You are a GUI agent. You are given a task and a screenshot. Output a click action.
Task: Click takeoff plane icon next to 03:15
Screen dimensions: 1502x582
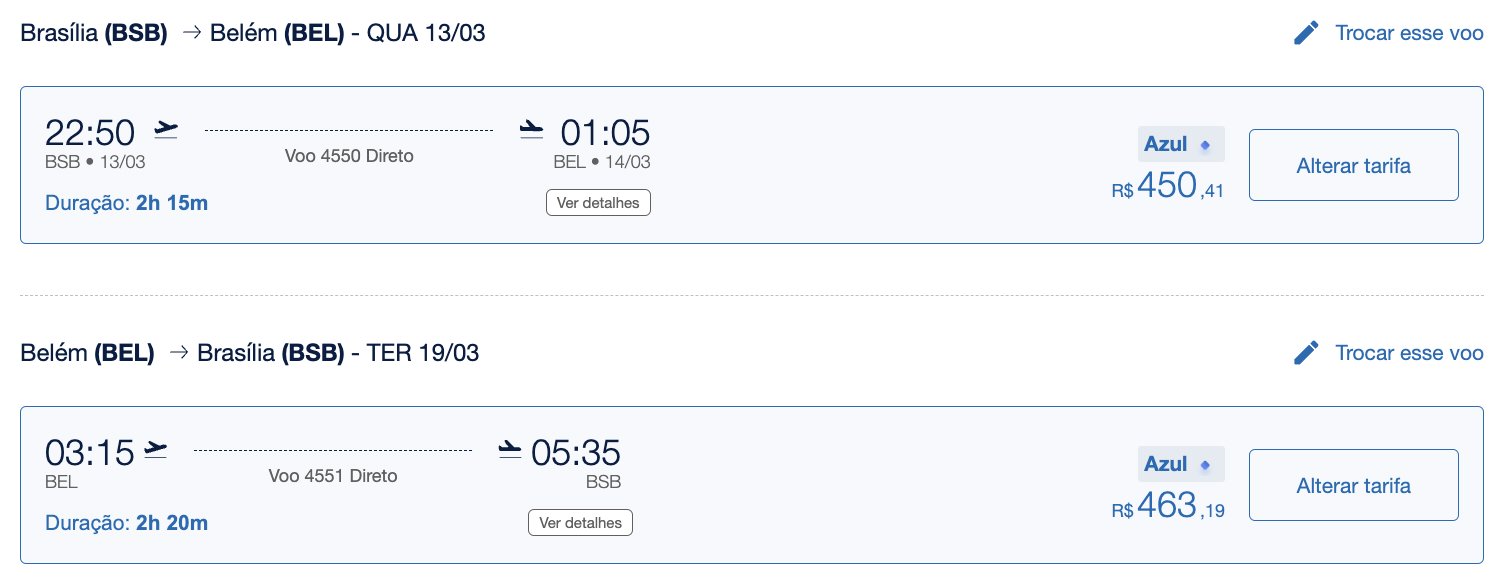point(155,449)
